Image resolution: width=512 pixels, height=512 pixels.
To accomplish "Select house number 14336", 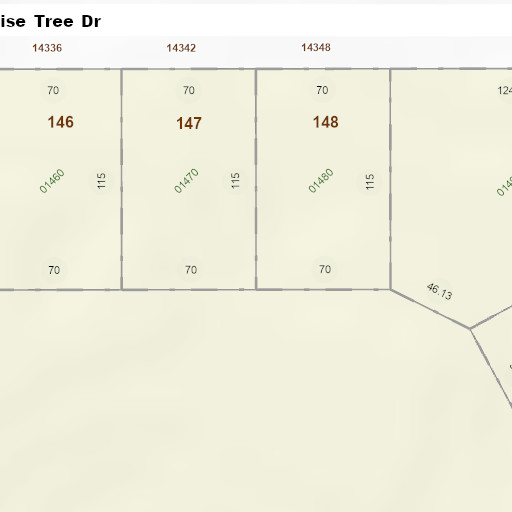I will coord(47,48).
